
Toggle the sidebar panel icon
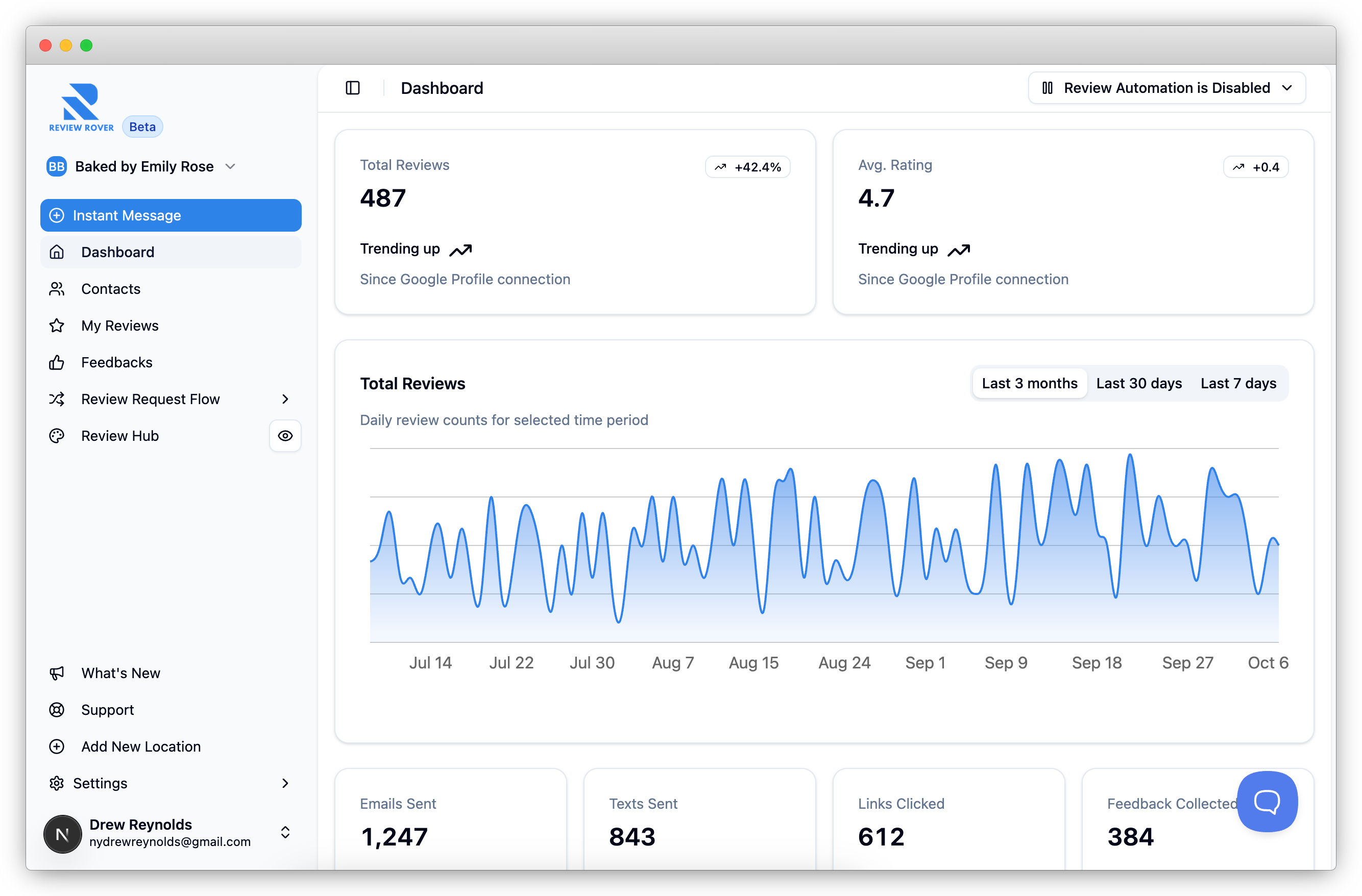pos(353,88)
